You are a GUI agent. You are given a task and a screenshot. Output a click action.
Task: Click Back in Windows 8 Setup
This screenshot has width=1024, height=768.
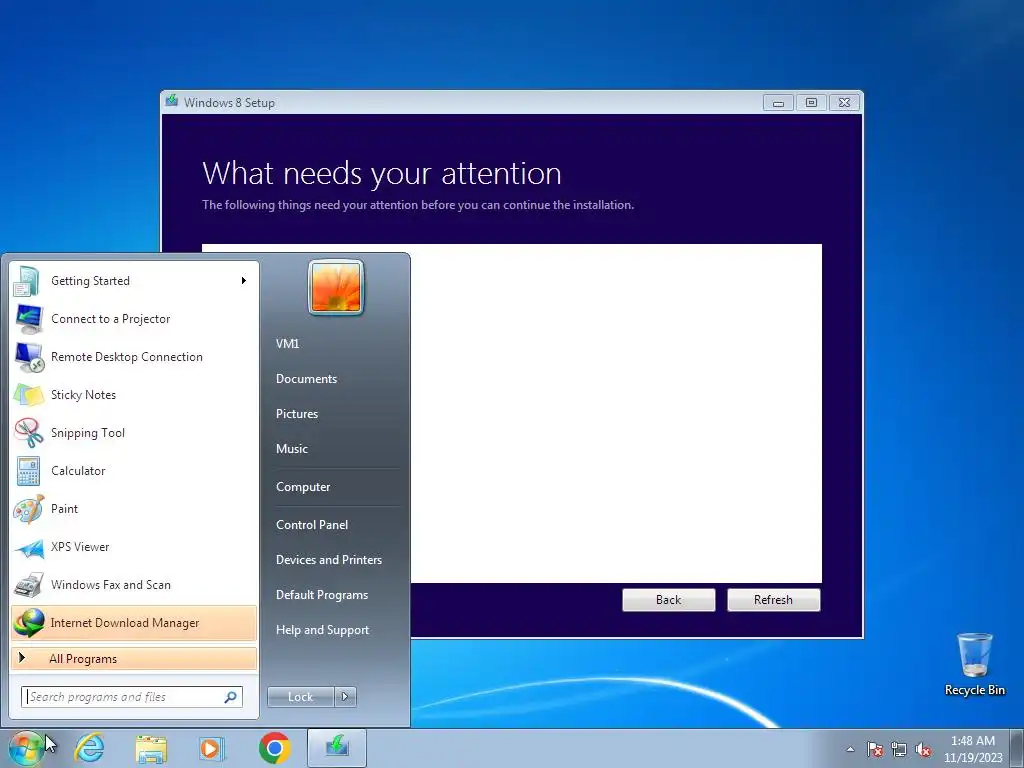pos(669,600)
